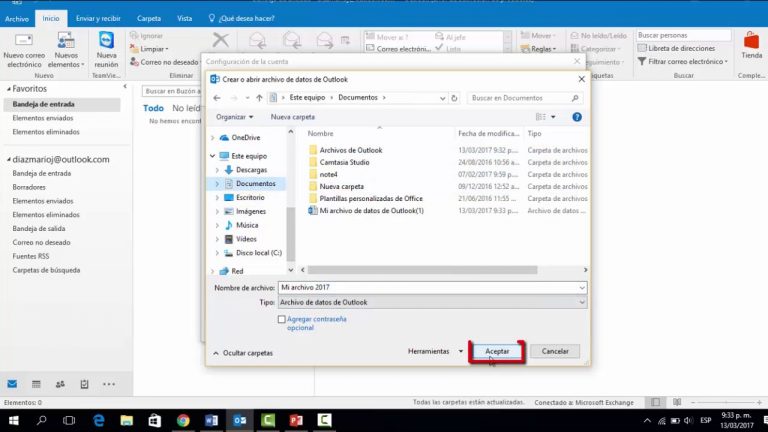Collapse the Favoritos section

(9, 89)
